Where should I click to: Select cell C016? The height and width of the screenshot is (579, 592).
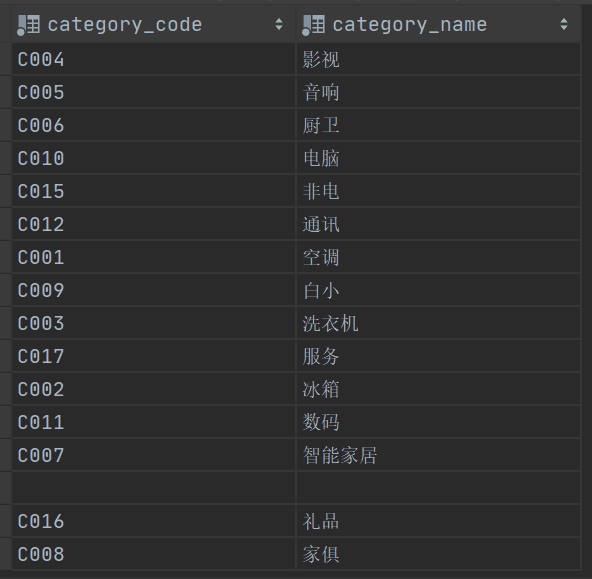(x=153, y=521)
